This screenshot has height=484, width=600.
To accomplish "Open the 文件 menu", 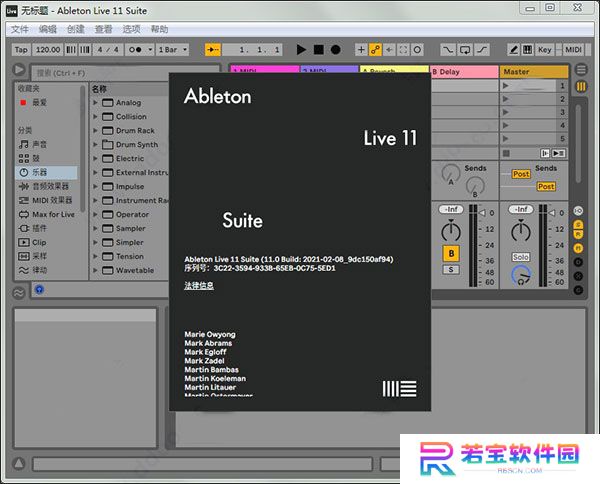I will (20, 29).
